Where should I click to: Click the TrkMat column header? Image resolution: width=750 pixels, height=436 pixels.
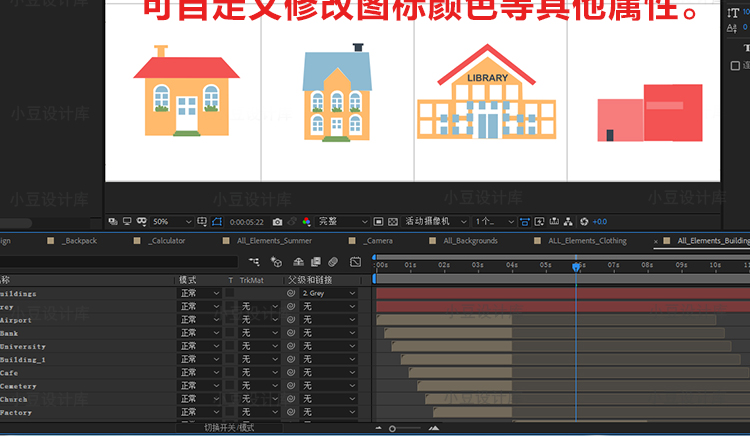click(252, 280)
